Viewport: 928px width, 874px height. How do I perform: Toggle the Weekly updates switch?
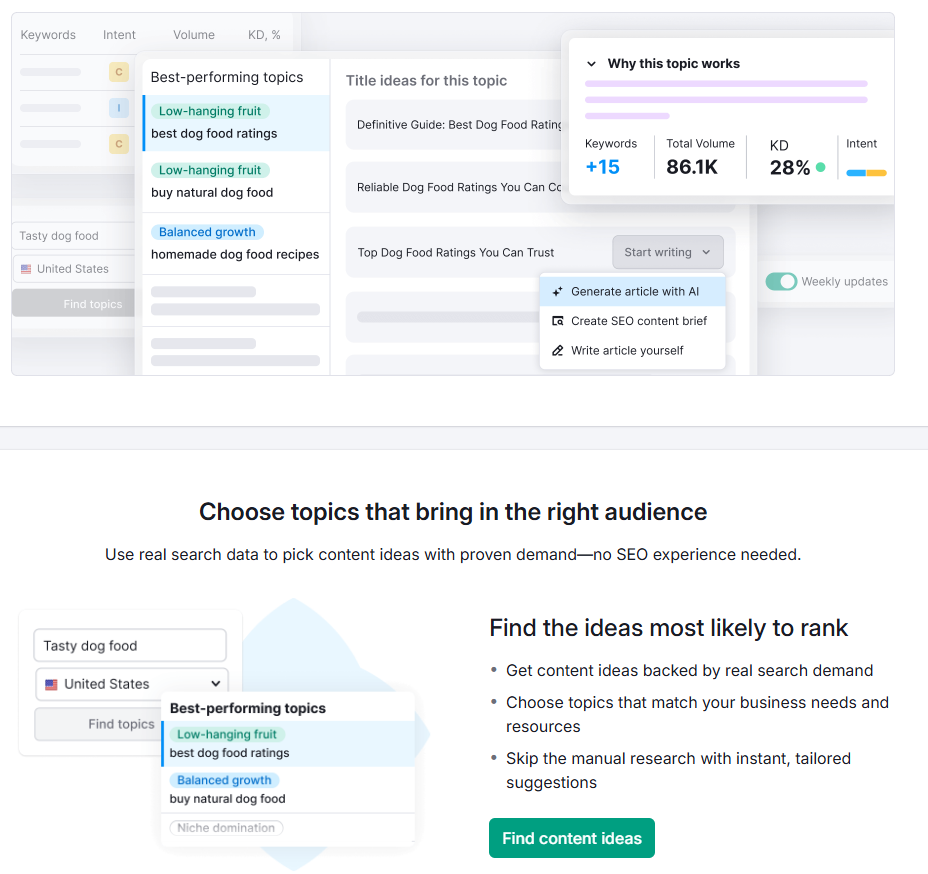(x=781, y=282)
